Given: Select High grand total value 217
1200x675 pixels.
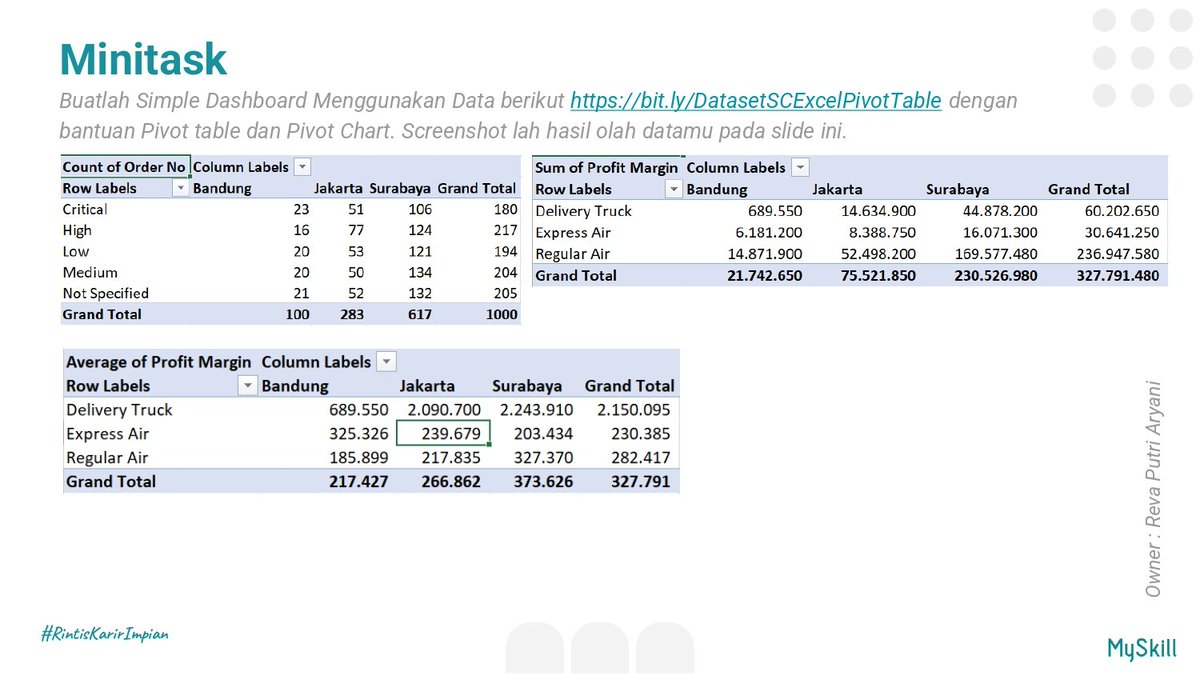Looking at the screenshot, I should pyautogui.click(x=506, y=230).
